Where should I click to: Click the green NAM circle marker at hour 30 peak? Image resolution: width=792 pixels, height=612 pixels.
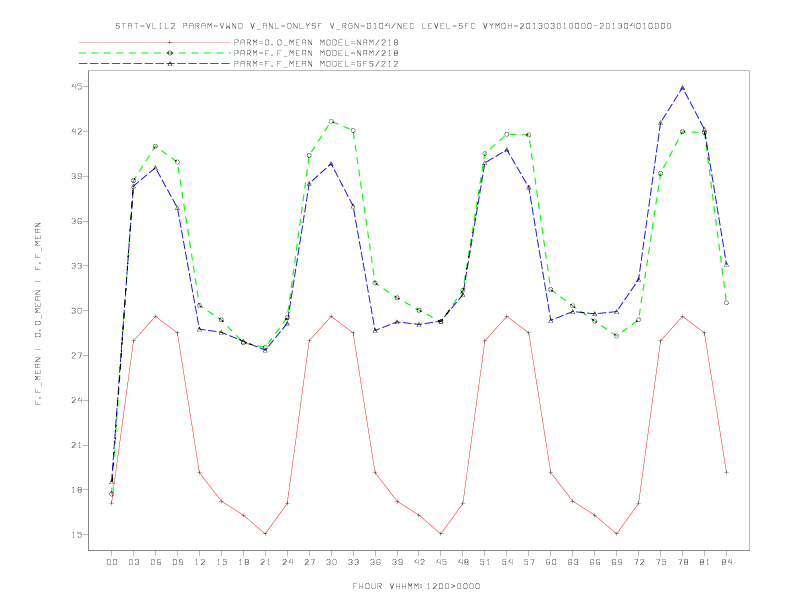pyautogui.click(x=331, y=121)
